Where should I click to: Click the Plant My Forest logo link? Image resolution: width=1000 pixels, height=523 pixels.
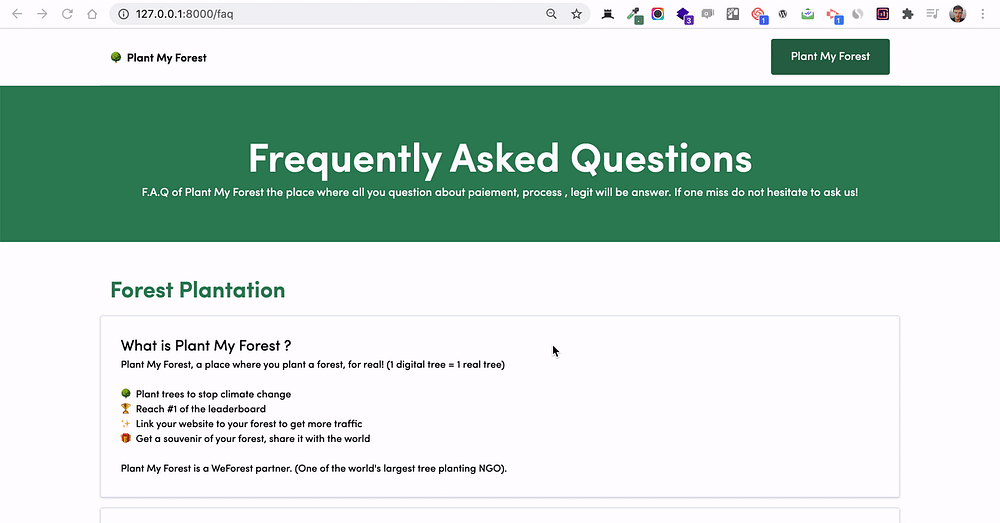[159, 57]
